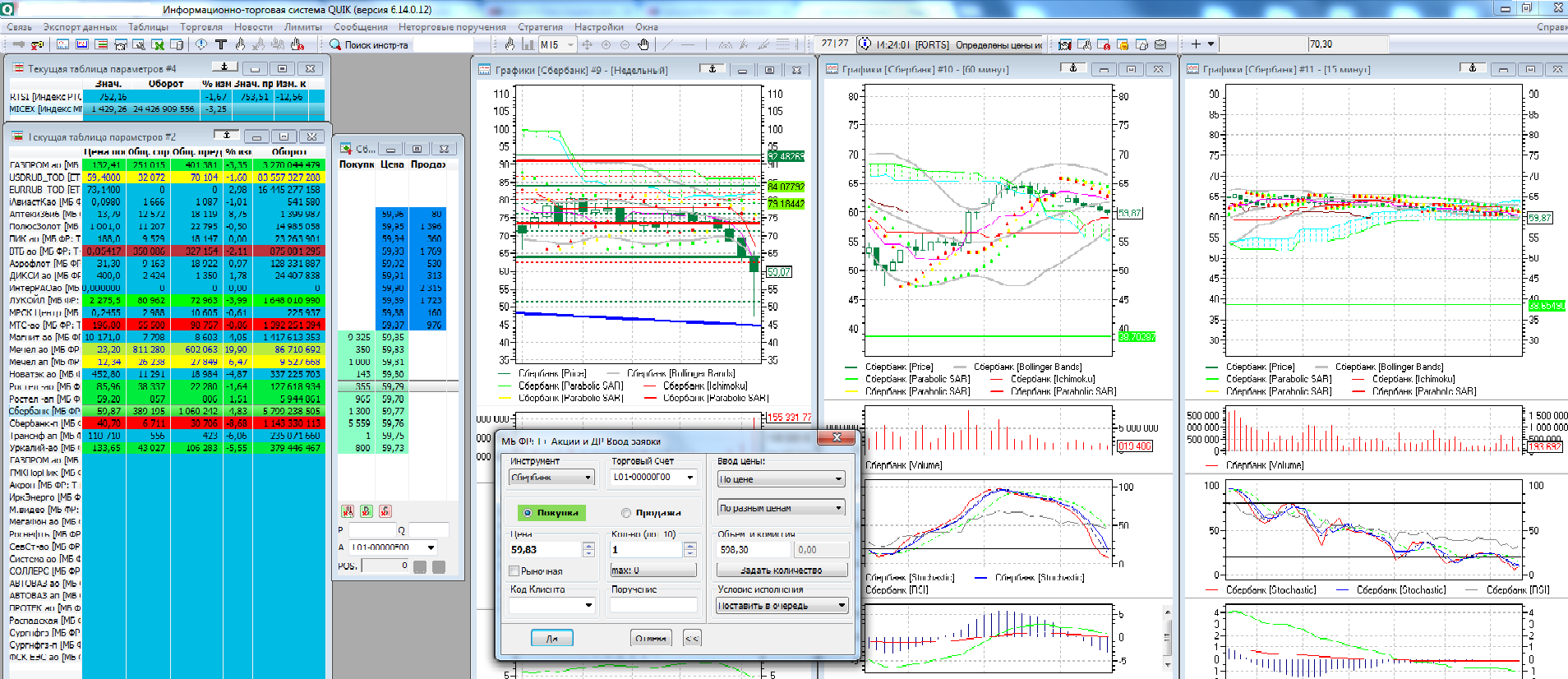Viewport: 1568px width, 679px height.
Task: Open the Инструмент dropdown in order dialog
Action: coord(551,478)
